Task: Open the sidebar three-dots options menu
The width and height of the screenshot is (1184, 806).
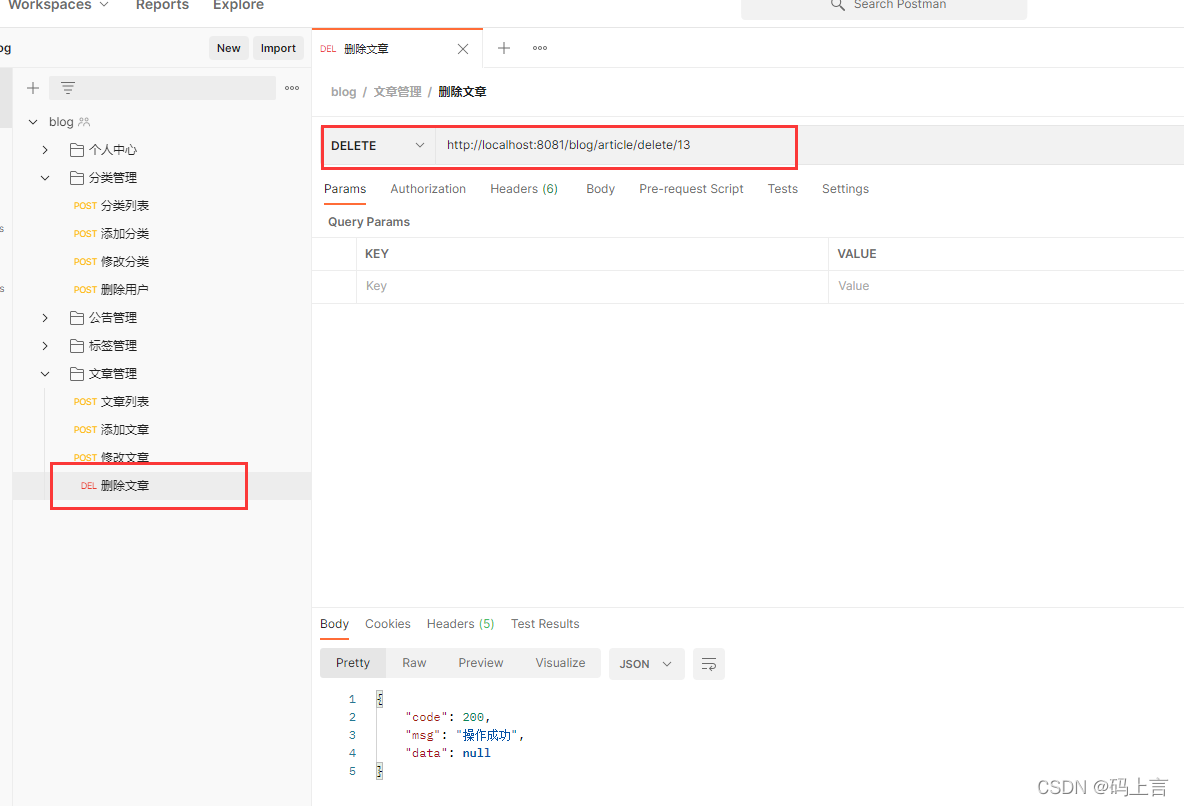Action: 292,88
